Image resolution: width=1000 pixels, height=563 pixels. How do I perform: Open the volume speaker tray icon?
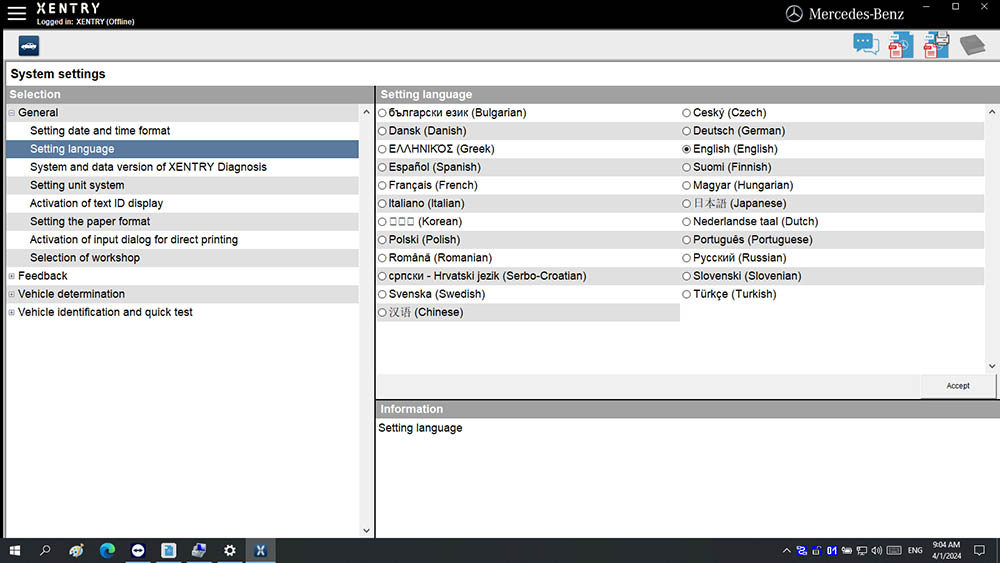(x=877, y=551)
